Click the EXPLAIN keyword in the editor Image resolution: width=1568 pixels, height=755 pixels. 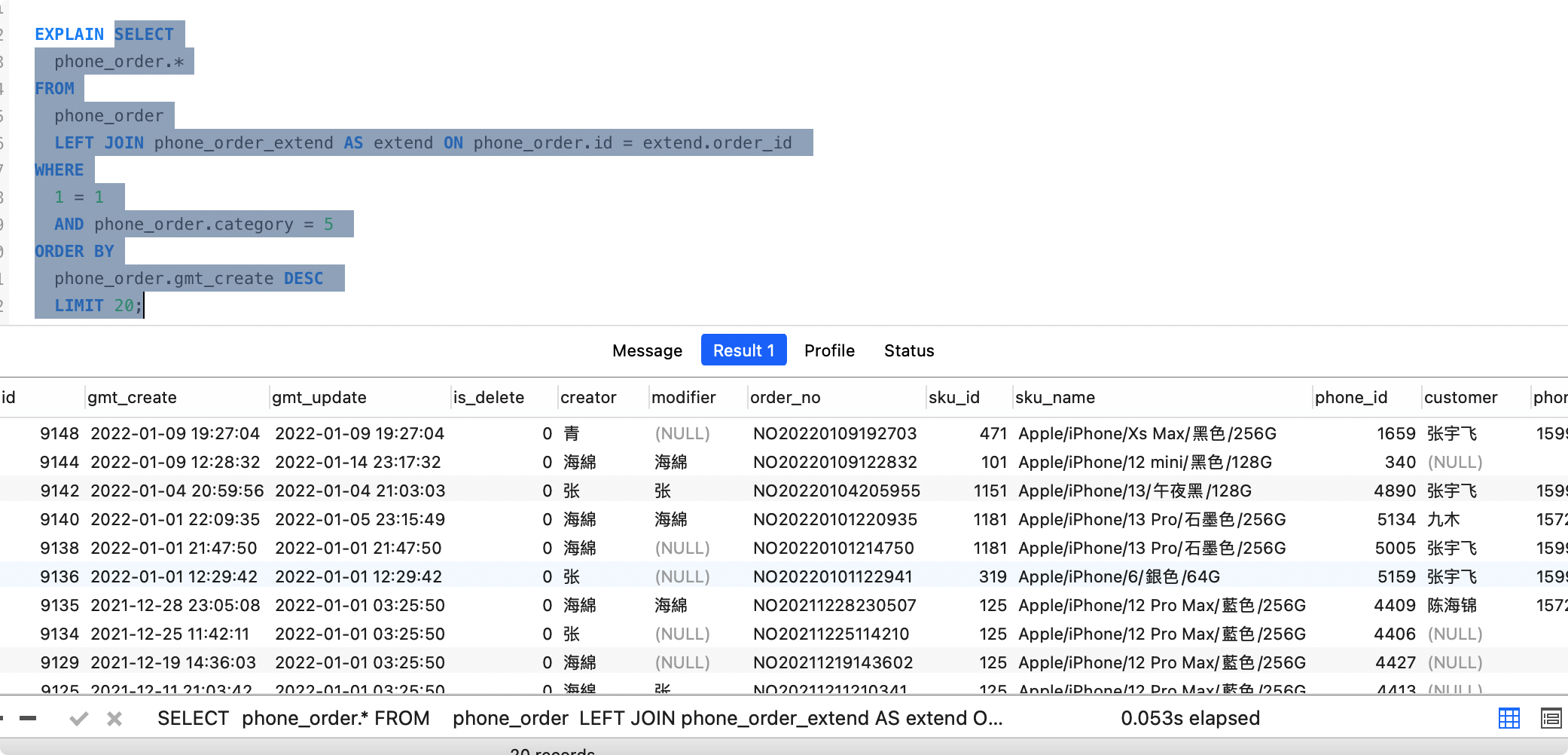point(69,34)
